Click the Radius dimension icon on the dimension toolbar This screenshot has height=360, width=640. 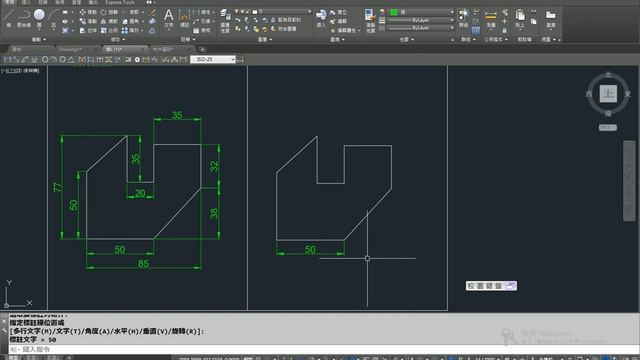click(45, 60)
